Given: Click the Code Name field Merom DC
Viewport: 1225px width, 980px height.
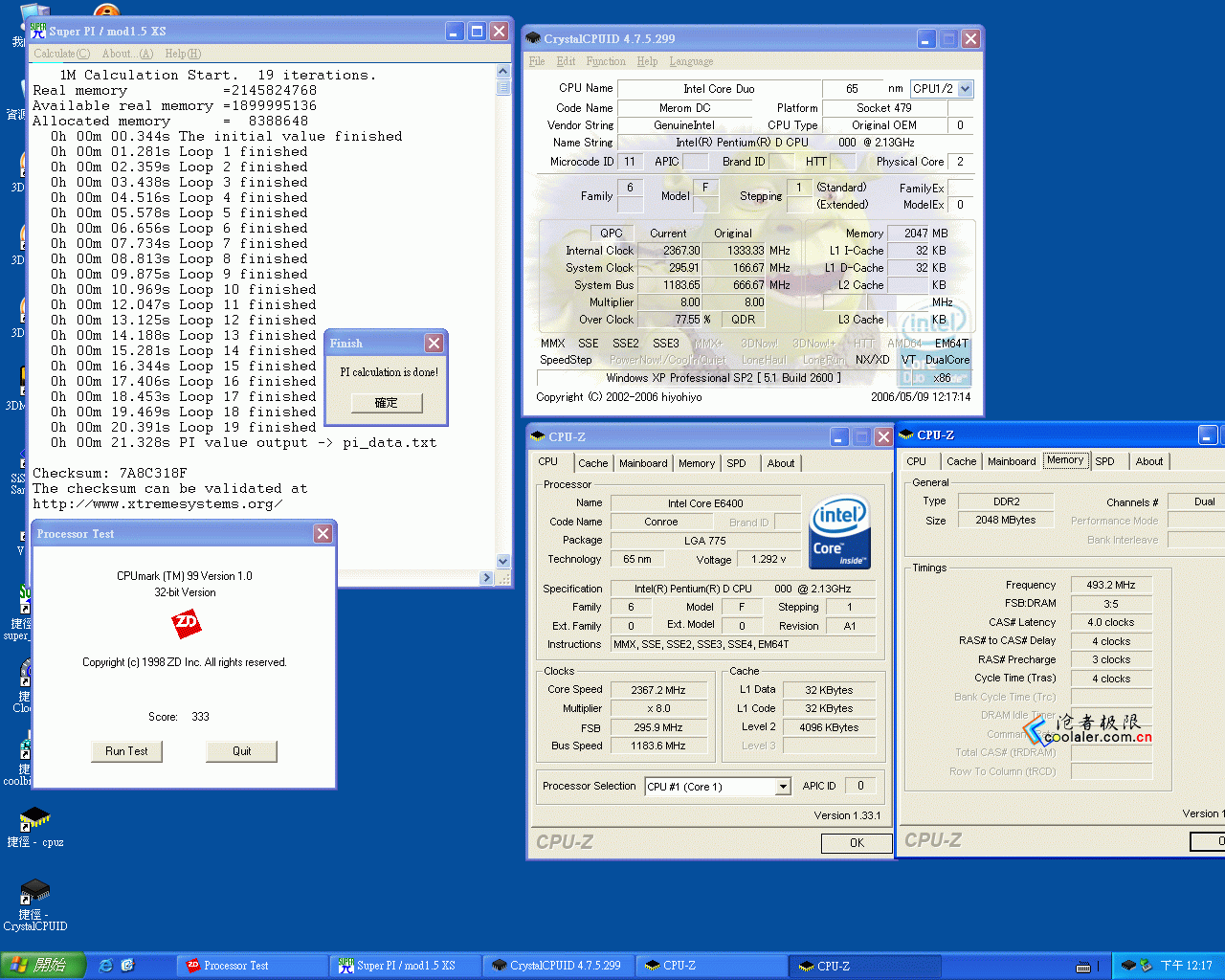Looking at the screenshot, I should [x=684, y=108].
